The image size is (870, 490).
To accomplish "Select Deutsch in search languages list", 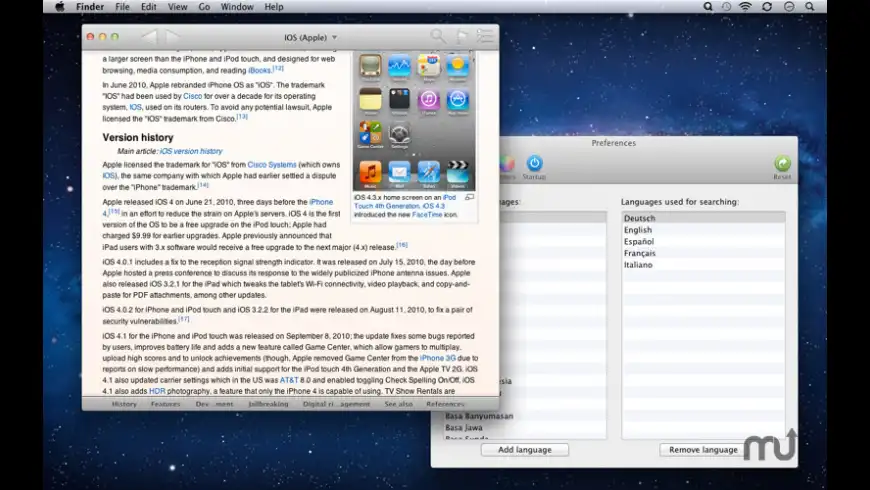I will 638,217.
